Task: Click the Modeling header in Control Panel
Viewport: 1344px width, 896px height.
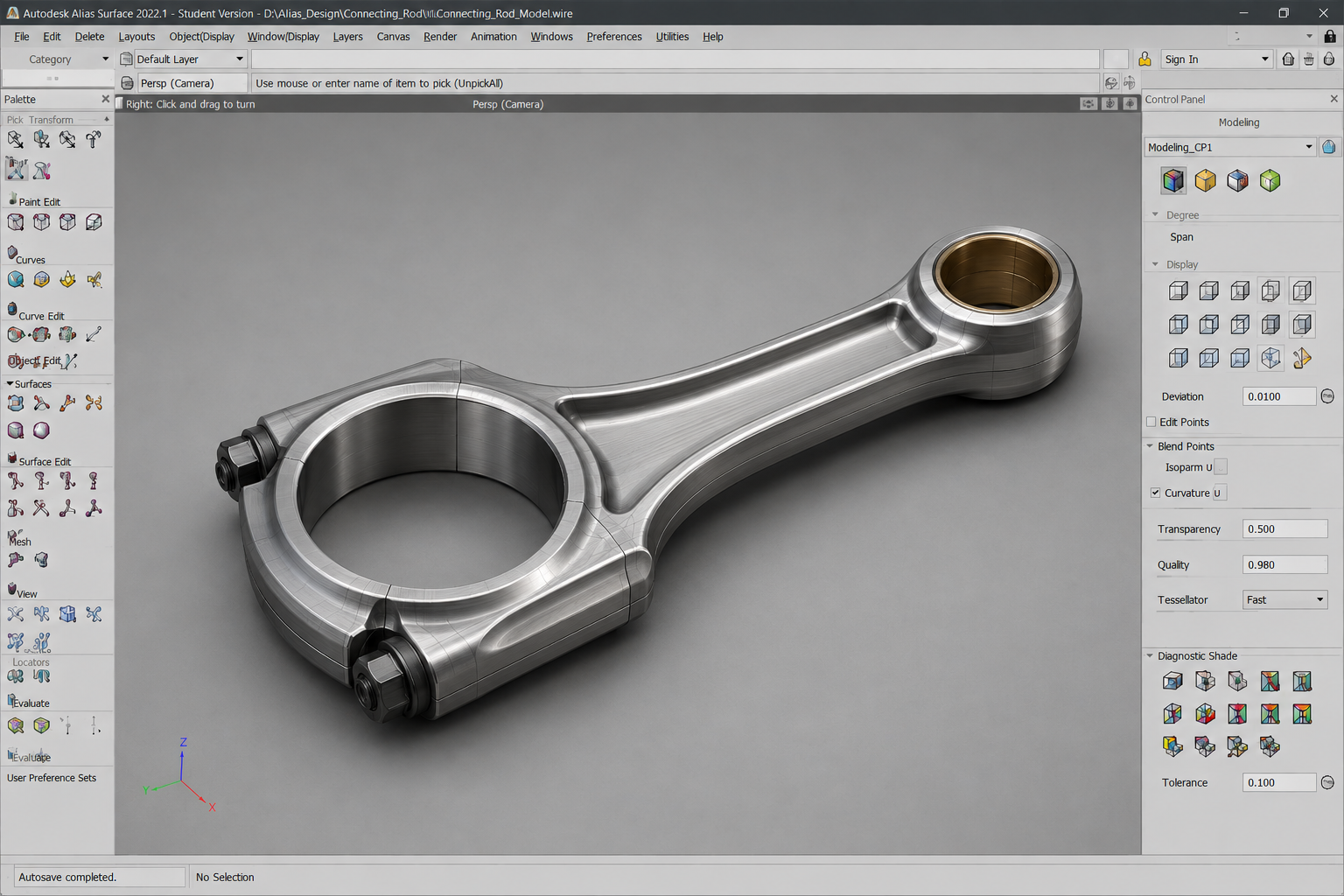Action: (x=1239, y=122)
